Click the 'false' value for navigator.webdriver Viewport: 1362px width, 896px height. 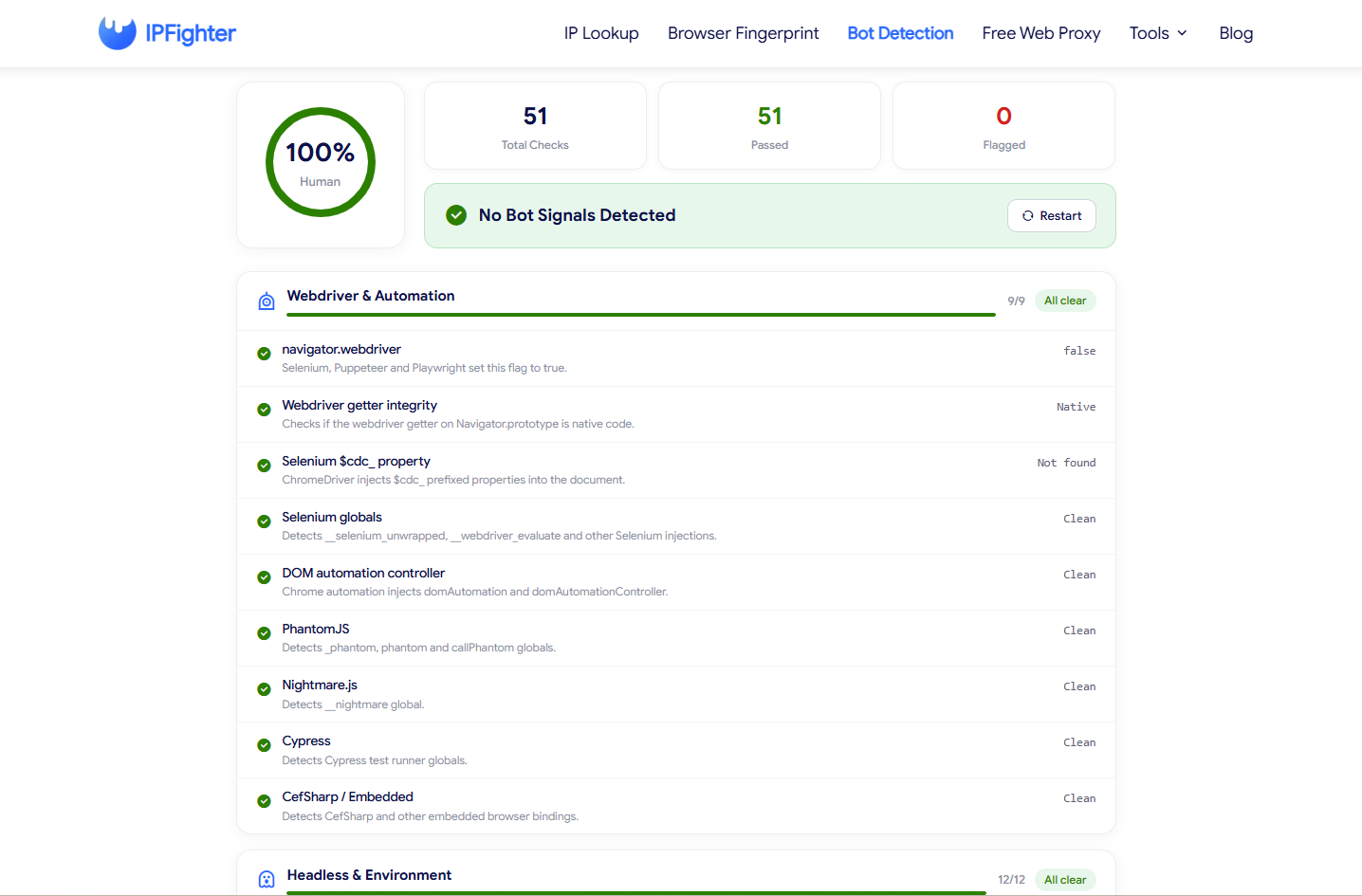click(x=1079, y=351)
